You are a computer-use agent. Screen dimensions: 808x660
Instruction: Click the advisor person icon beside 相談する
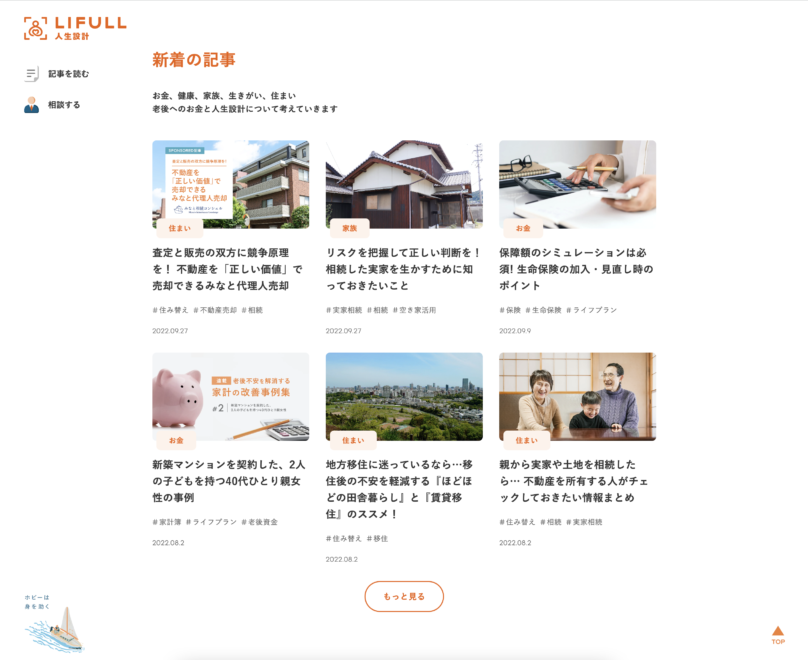(31, 105)
